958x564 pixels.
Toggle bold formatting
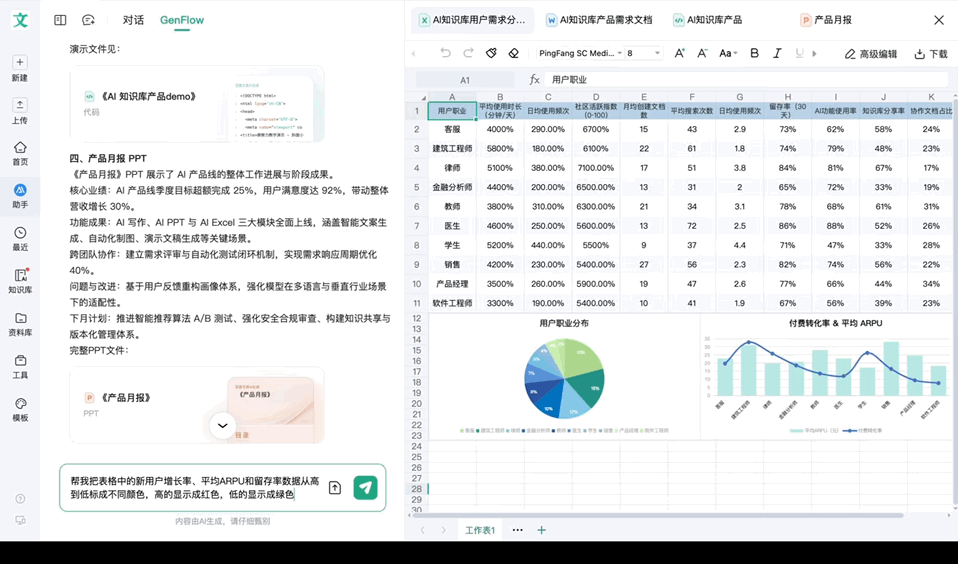click(x=754, y=53)
